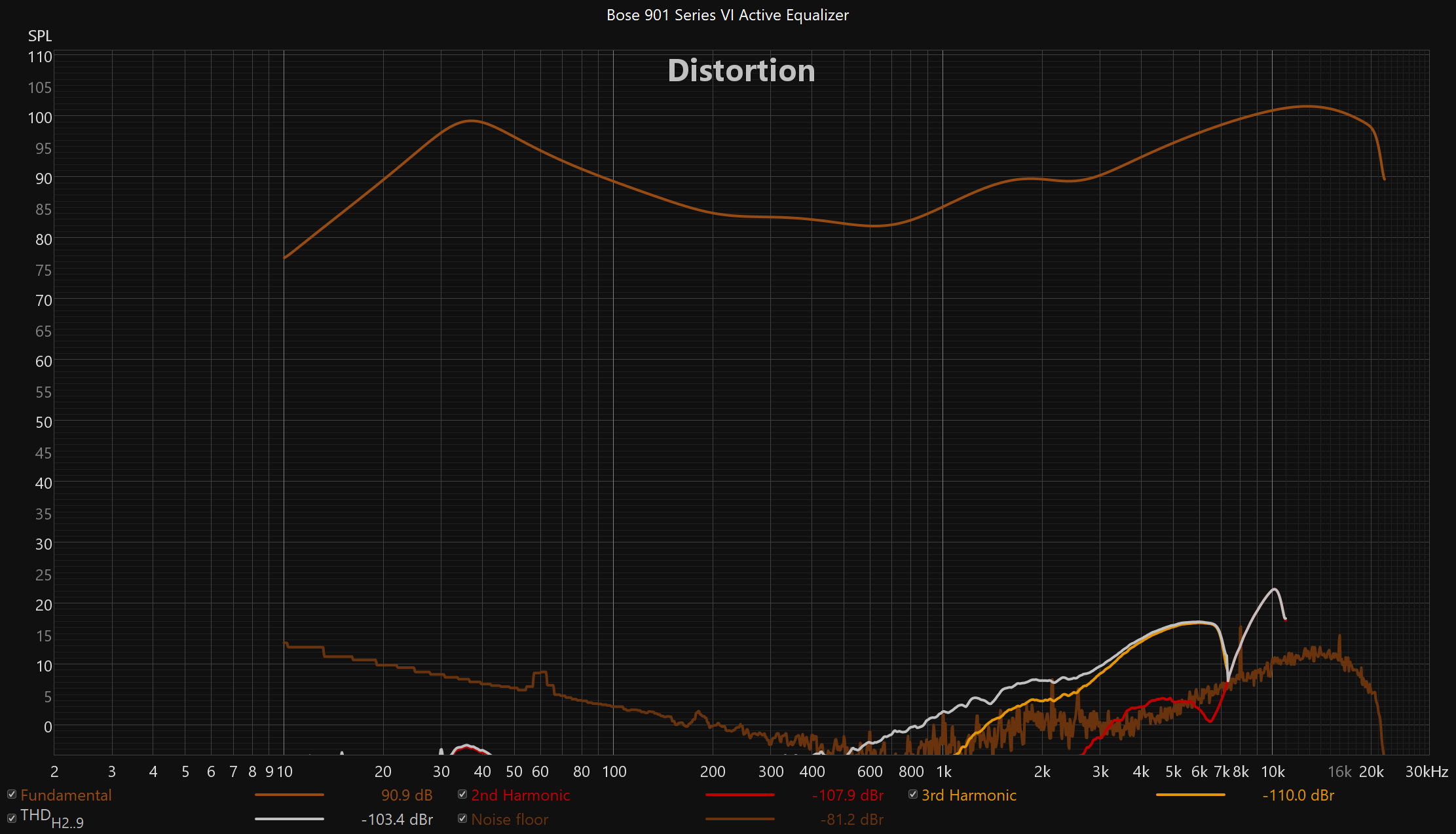
Task: Click the 1k label on the frequency axis
Action: point(944,772)
